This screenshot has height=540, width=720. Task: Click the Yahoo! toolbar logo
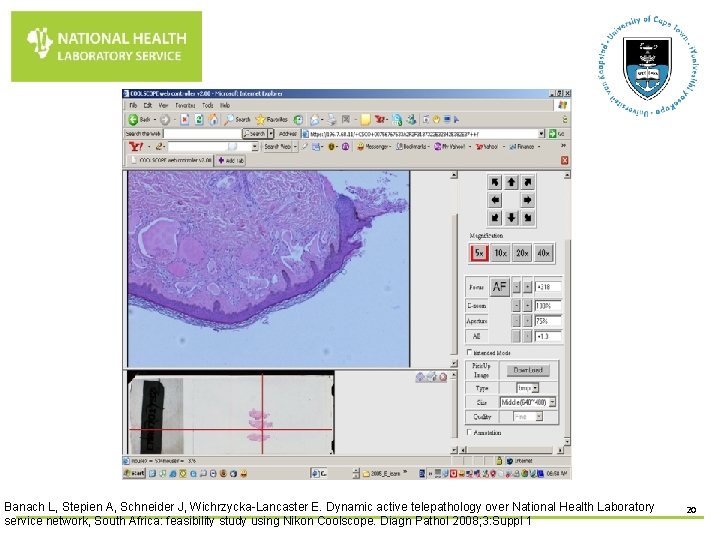pyautogui.click(x=136, y=147)
